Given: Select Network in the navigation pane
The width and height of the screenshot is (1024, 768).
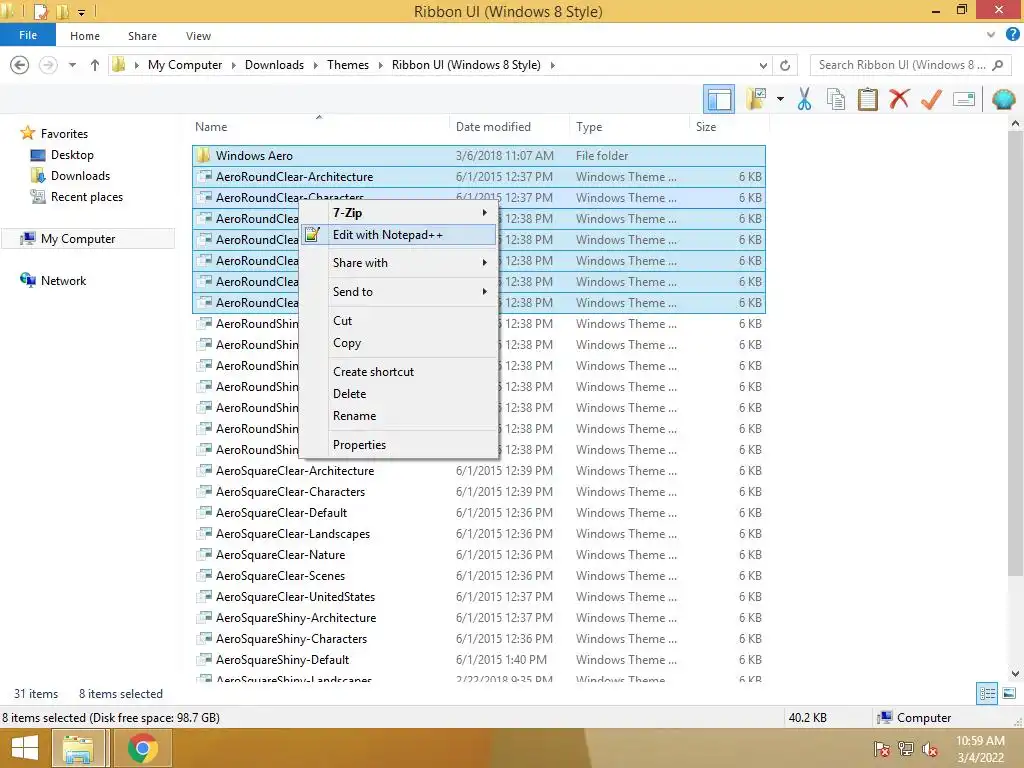Looking at the screenshot, I should (x=63, y=281).
